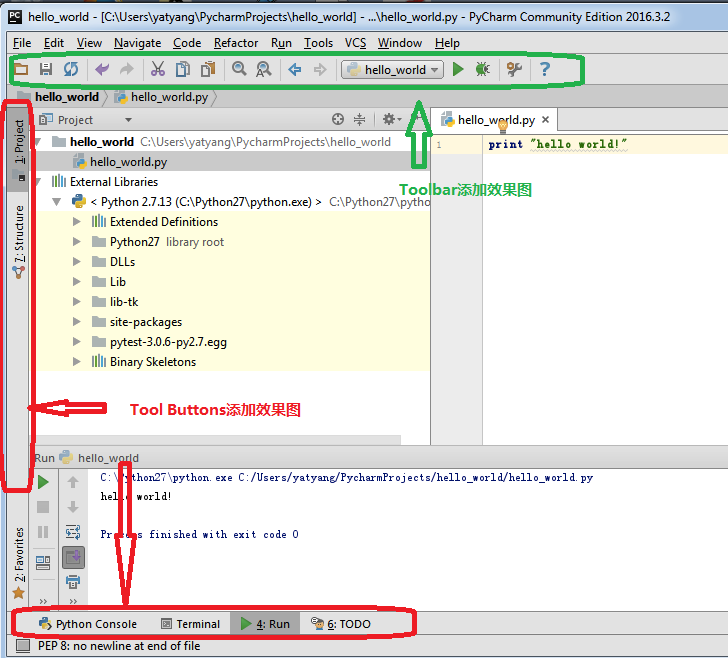Toggle the 2: Favorites tool window button
The height and width of the screenshot is (663, 728).
click(x=19, y=562)
